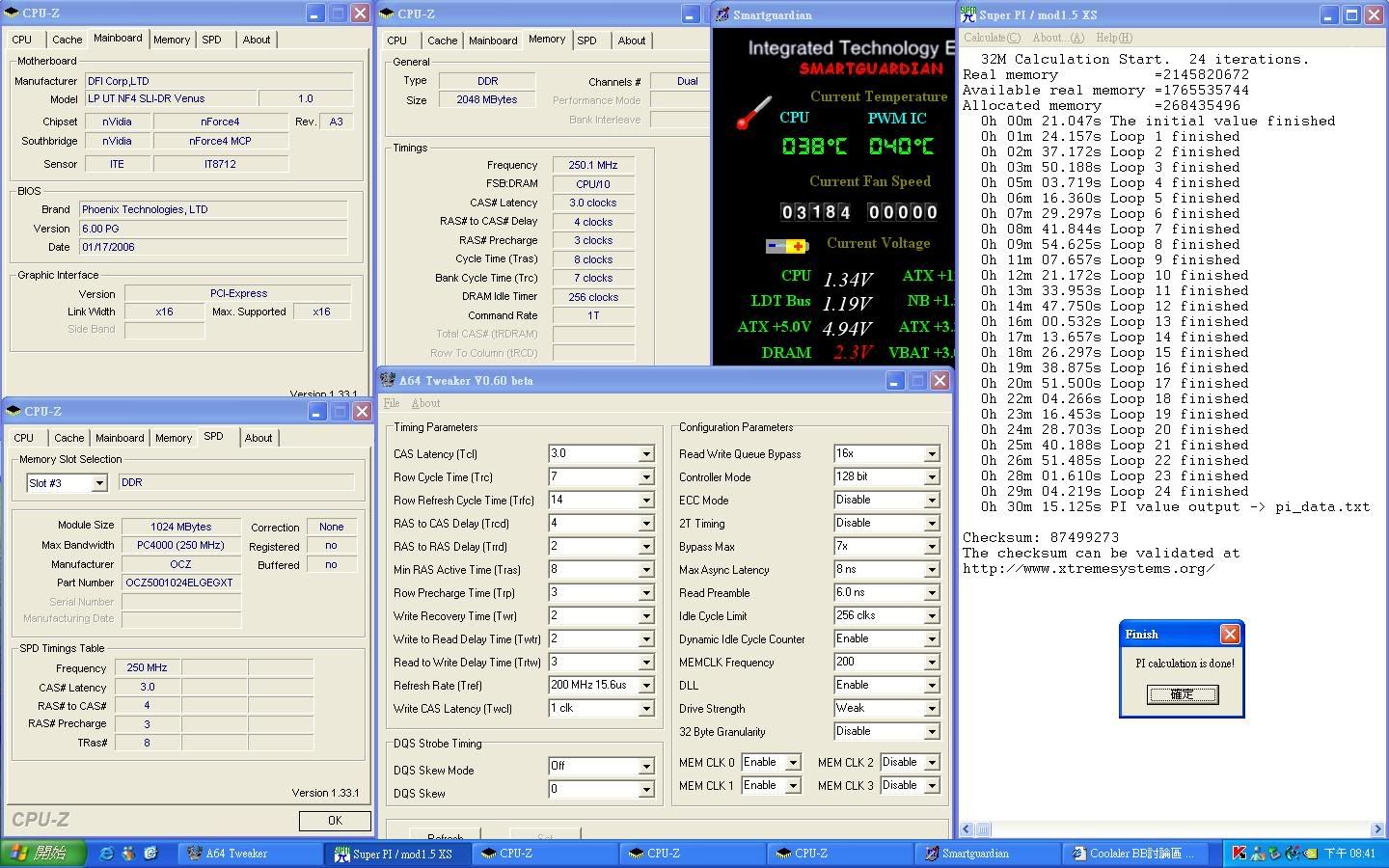Click the taskbar clock showing 08:41
The image size is (1389, 868).
click(1349, 854)
